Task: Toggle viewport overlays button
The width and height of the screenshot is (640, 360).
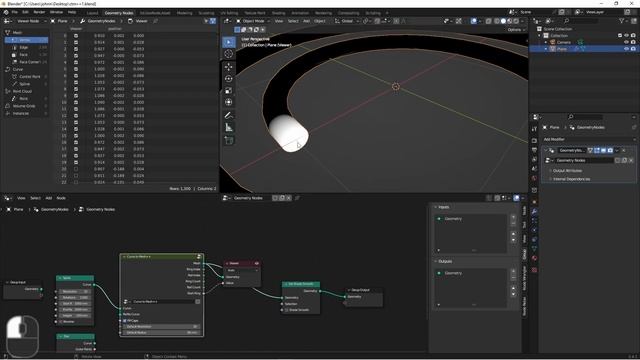Action: click(x=473, y=21)
